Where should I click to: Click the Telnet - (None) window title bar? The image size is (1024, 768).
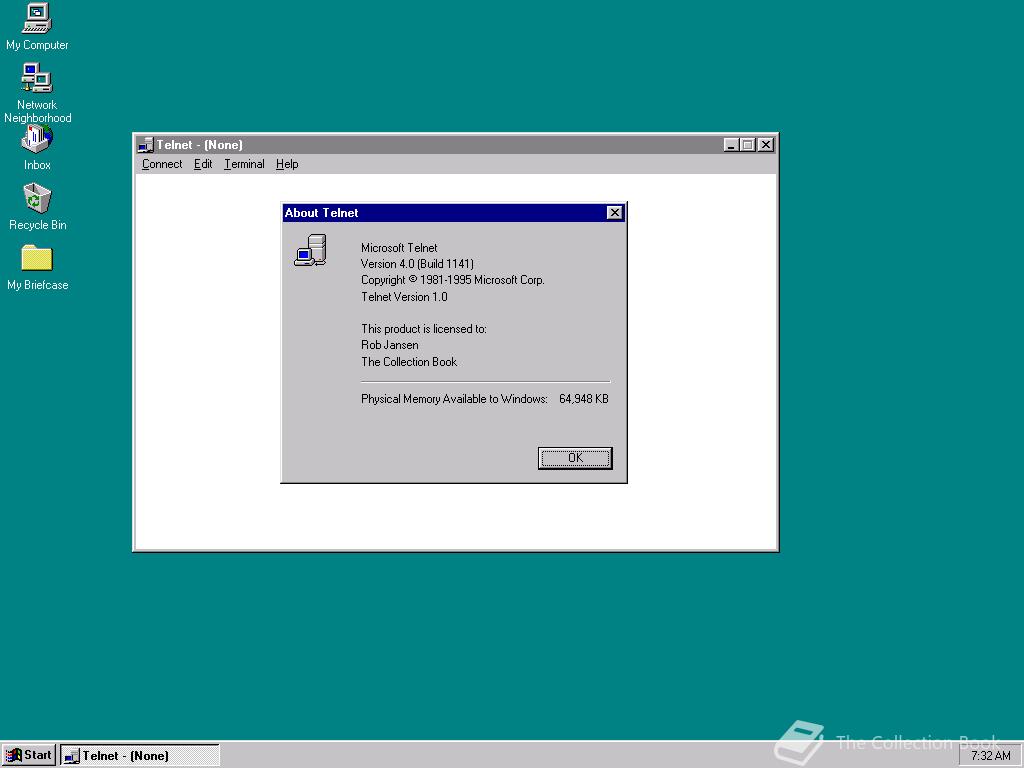[455, 145]
